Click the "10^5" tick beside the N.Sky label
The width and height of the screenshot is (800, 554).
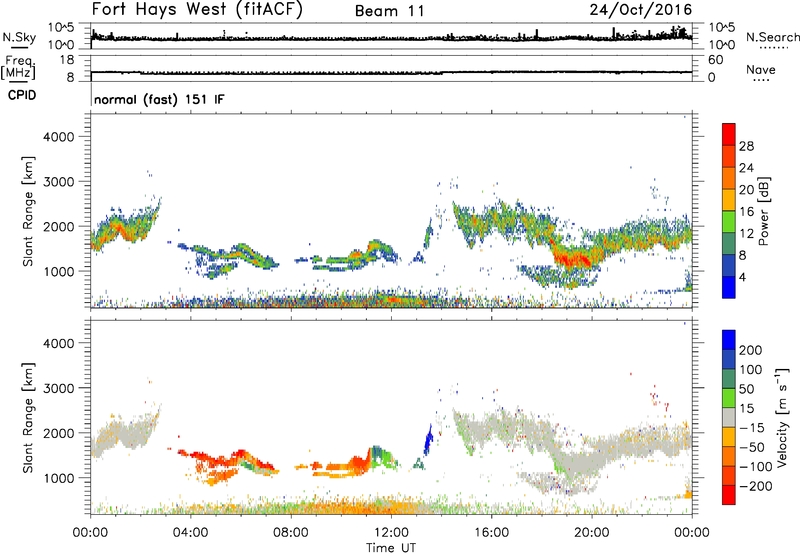(61, 28)
